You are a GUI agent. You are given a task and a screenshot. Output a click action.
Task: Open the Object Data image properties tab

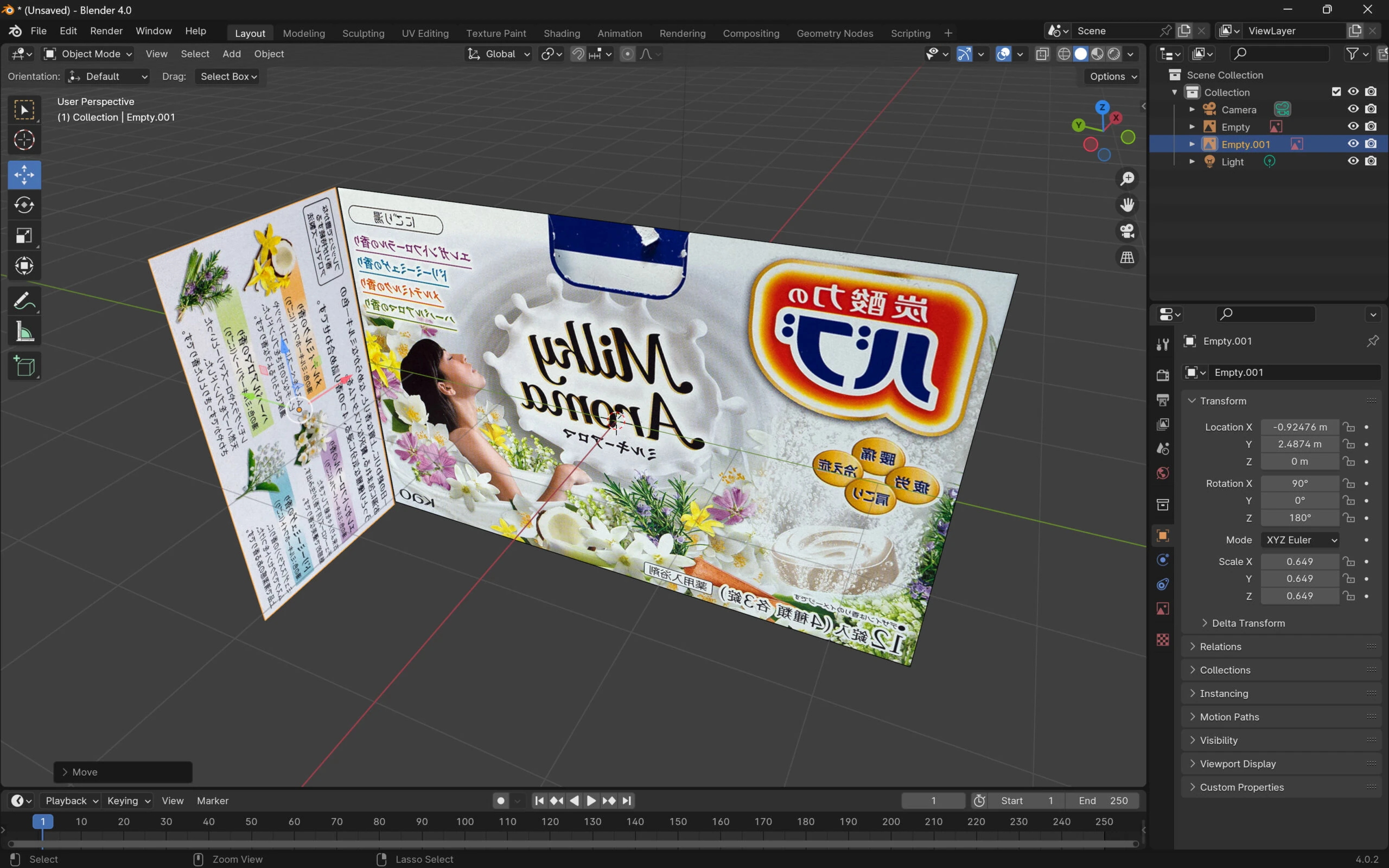1162,609
